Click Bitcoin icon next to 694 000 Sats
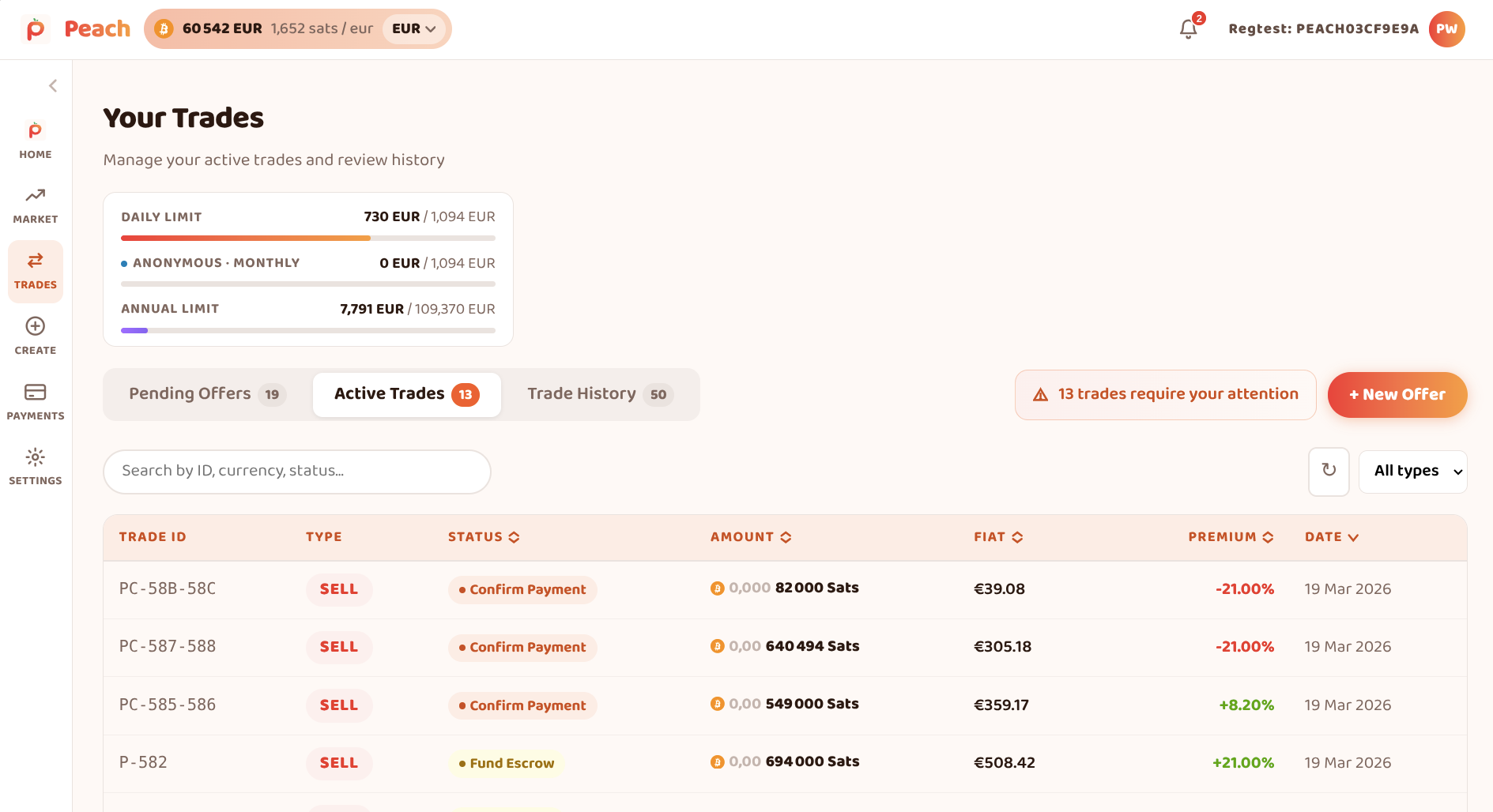The height and width of the screenshot is (812, 1493). [718, 762]
